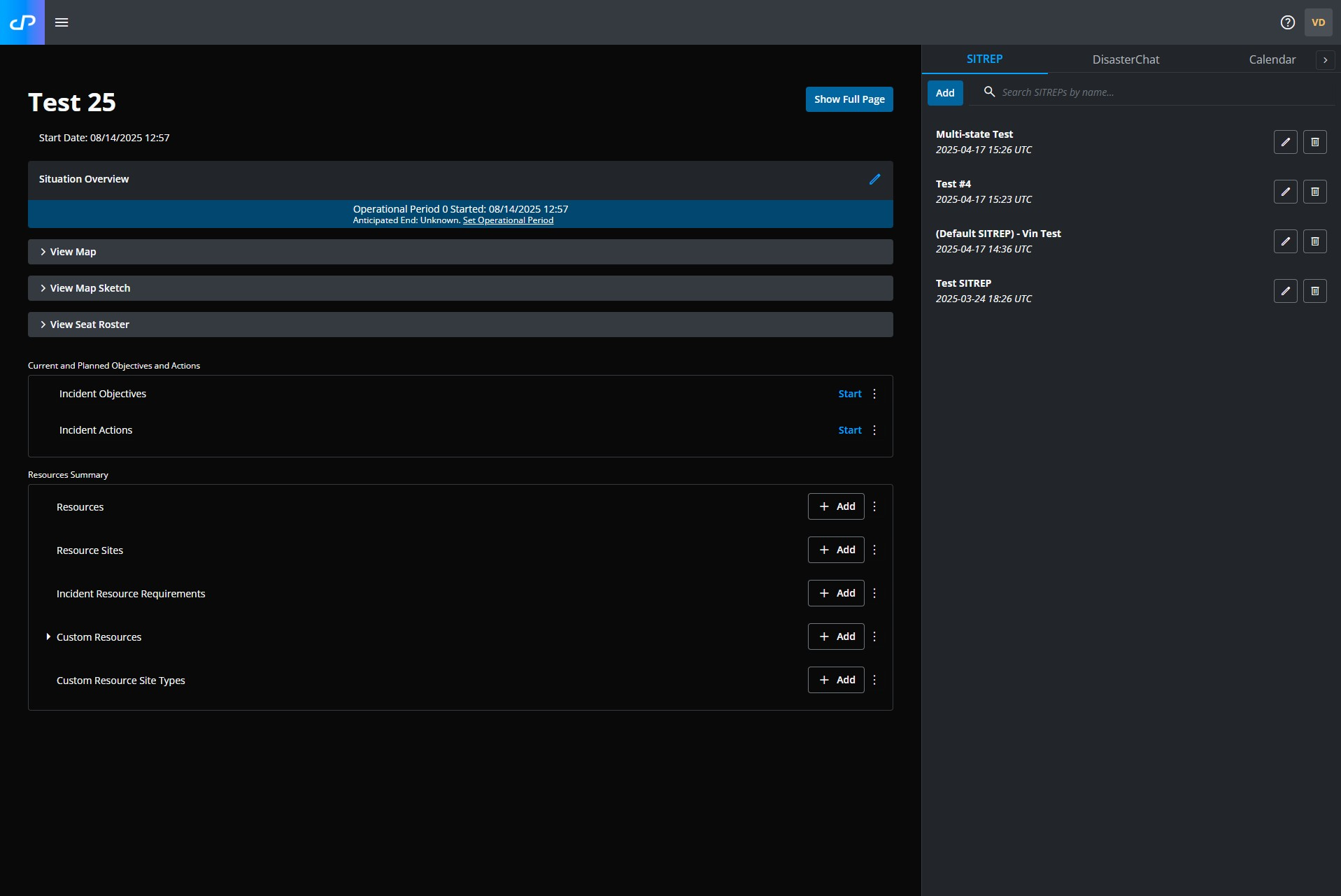Image resolution: width=1341 pixels, height=896 pixels.
Task: Open more options for Incident Actions
Action: click(874, 430)
